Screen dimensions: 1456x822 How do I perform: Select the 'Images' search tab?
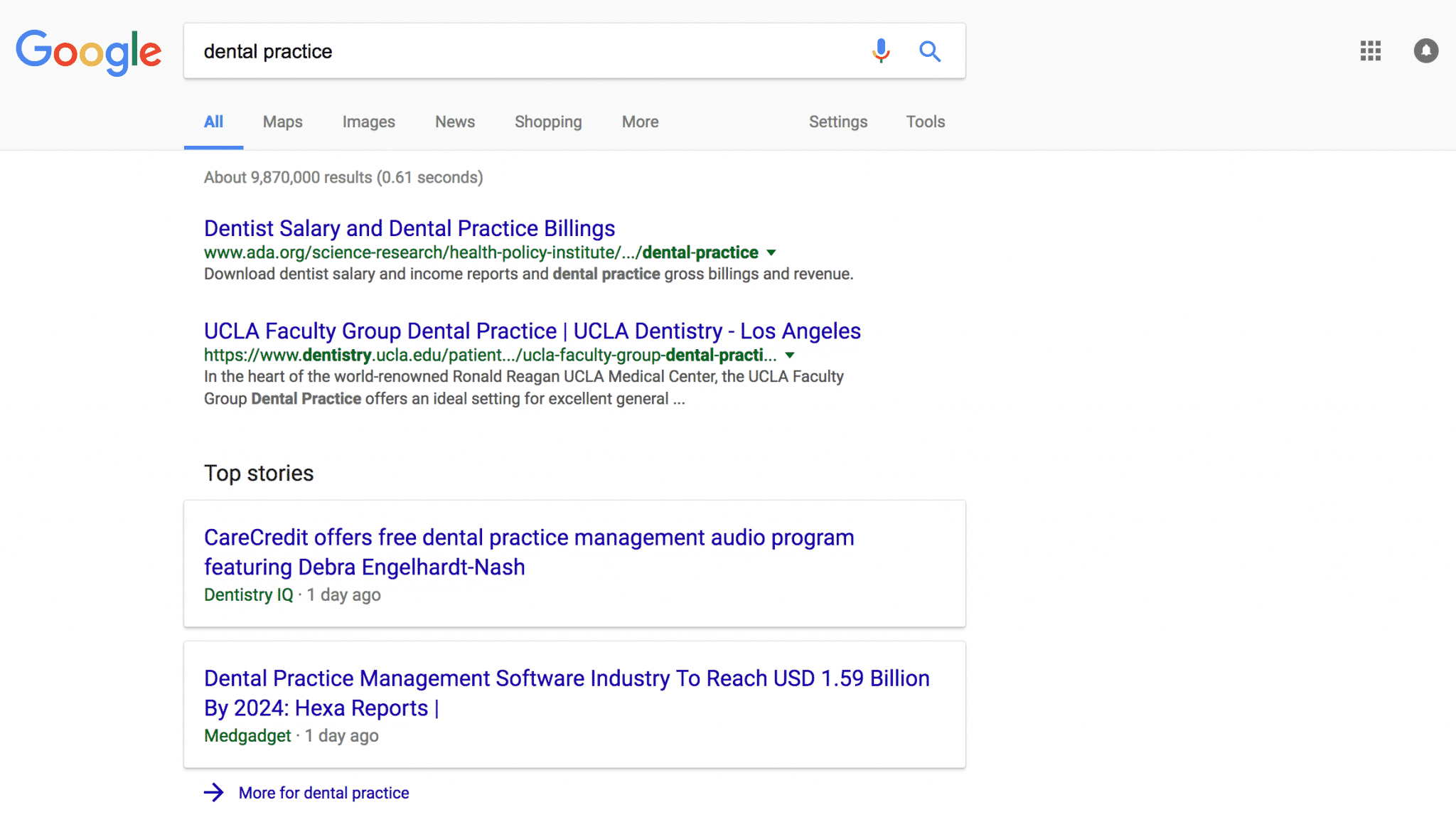(x=369, y=121)
